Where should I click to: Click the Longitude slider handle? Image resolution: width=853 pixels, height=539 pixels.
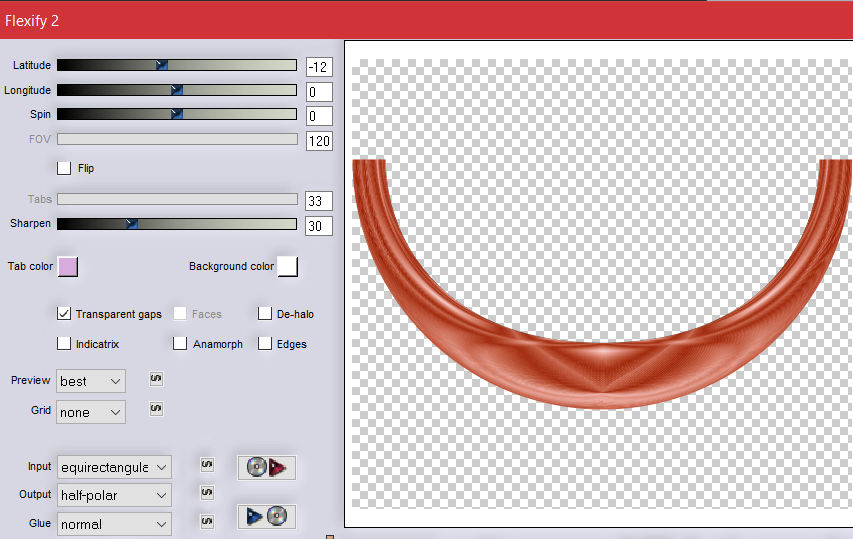(x=177, y=90)
